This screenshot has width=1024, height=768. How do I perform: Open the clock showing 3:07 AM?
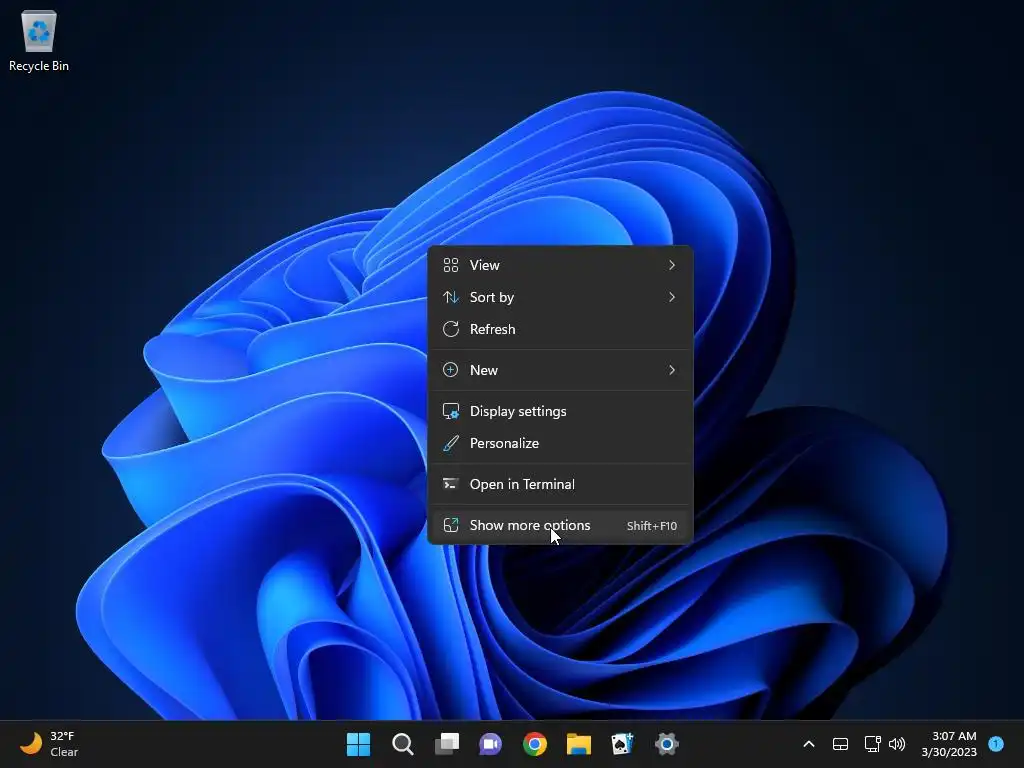(x=949, y=744)
